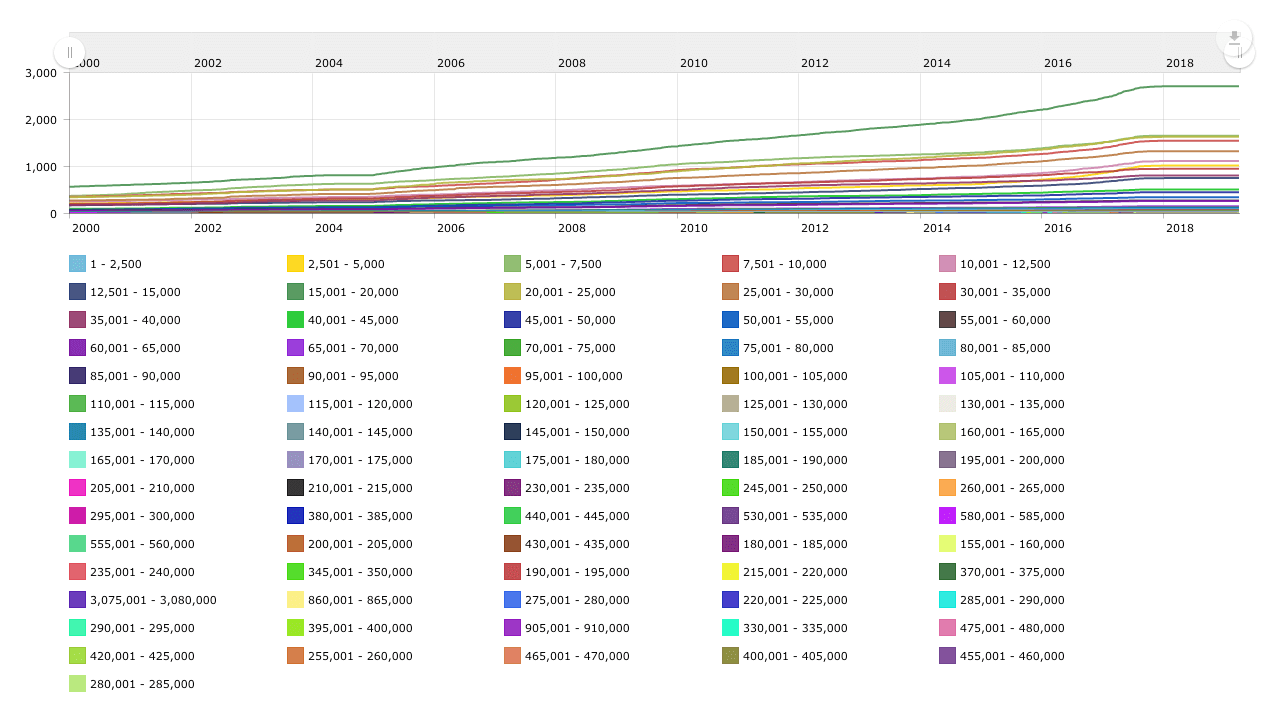1272x724 pixels.
Task: Click the 580,001 - 585,000 purple swatch
Action: point(947,516)
